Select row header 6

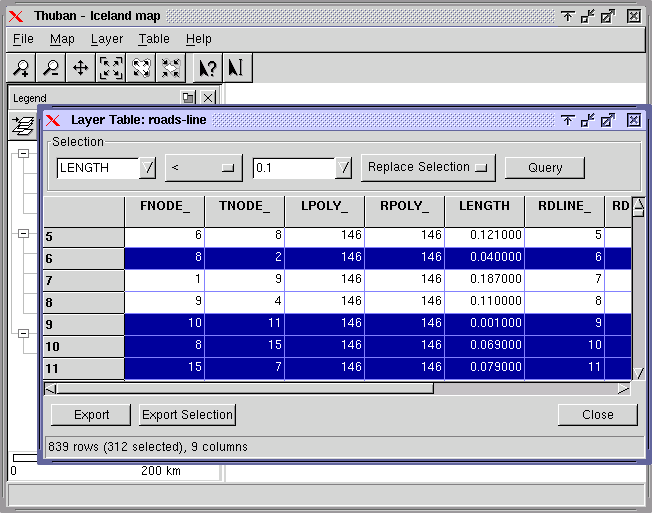84,259
